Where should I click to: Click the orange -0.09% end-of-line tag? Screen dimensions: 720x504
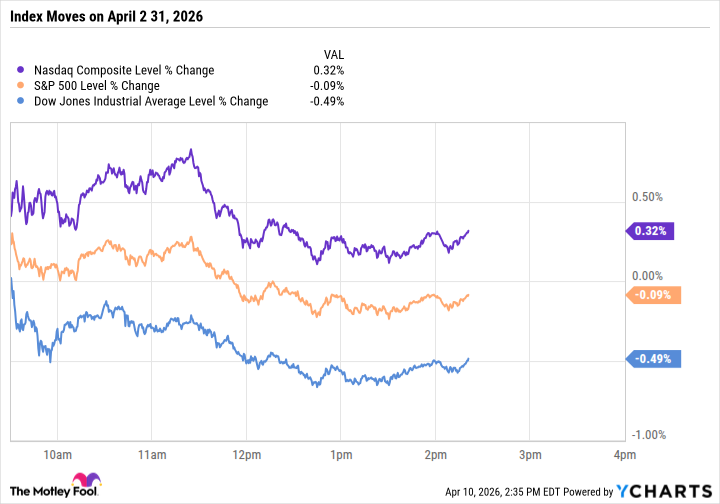coord(651,295)
